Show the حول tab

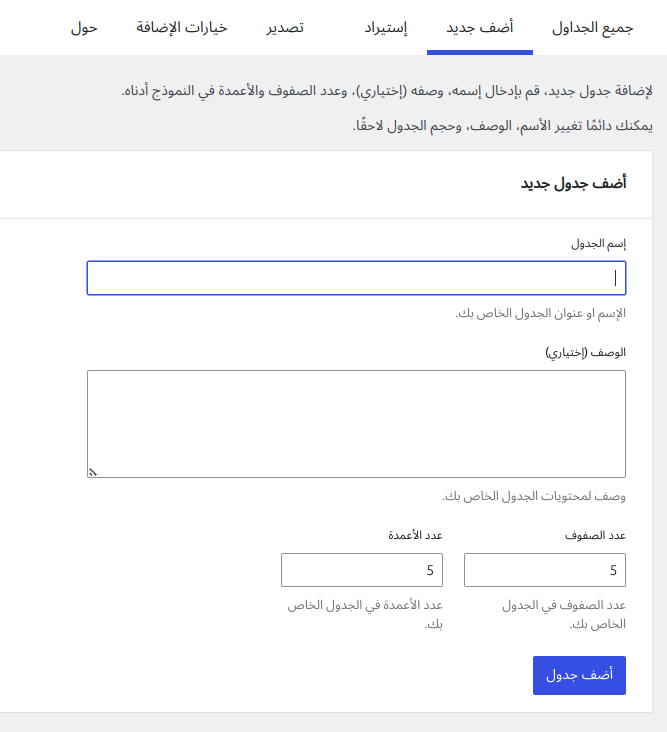click(x=84, y=27)
